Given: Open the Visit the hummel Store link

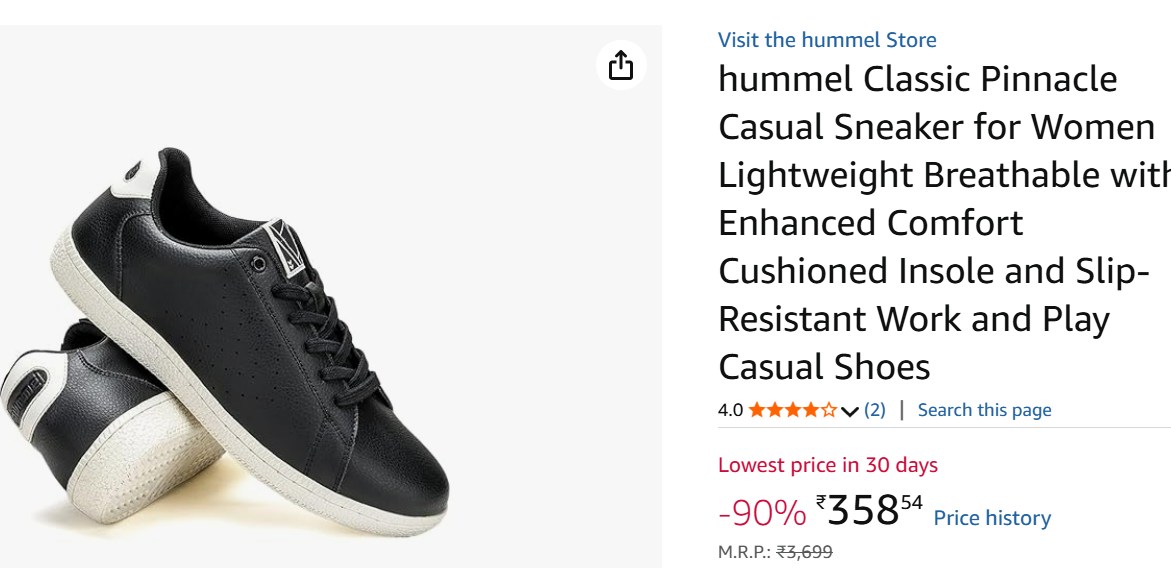Looking at the screenshot, I should pyautogui.click(x=827, y=40).
